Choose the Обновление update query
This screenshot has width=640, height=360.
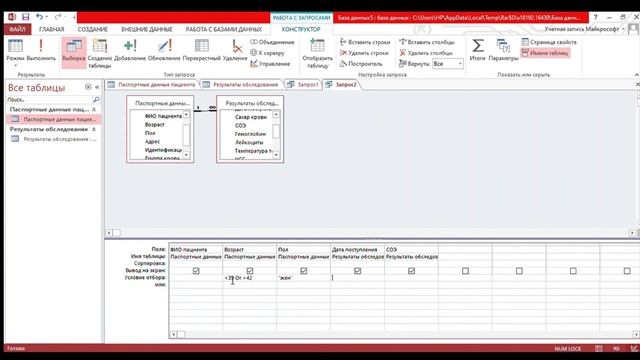(164, 50)
